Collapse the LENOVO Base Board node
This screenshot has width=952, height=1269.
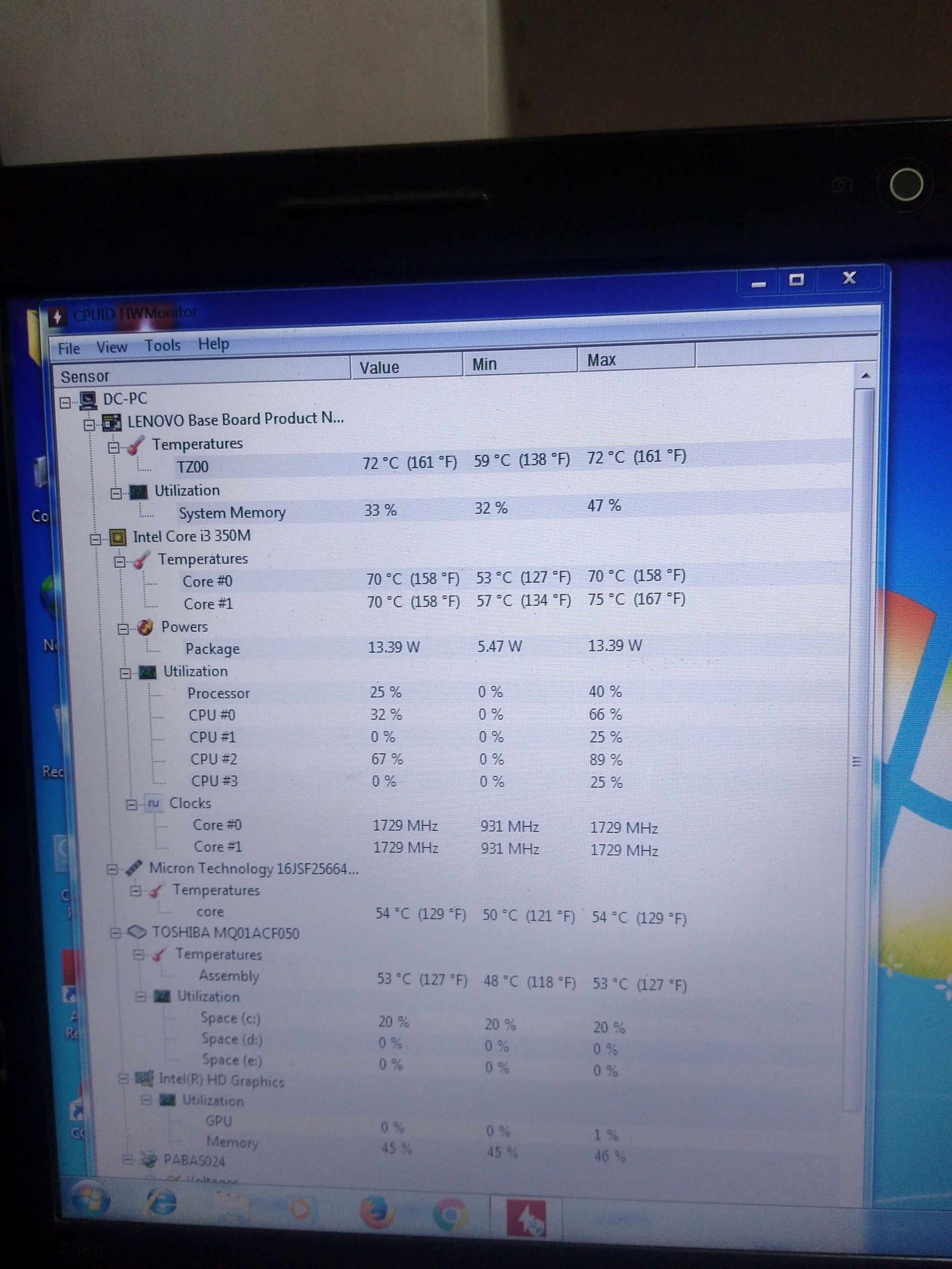click(x=90, y=425)
